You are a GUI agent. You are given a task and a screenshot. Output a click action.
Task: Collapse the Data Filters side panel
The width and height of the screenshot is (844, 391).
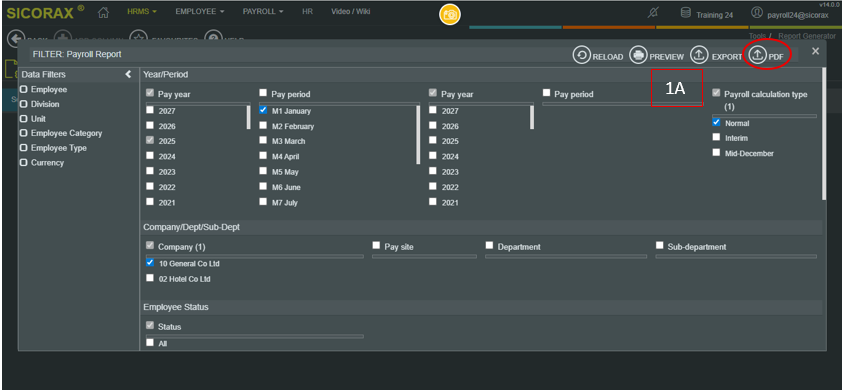click(x=128, y=74)
